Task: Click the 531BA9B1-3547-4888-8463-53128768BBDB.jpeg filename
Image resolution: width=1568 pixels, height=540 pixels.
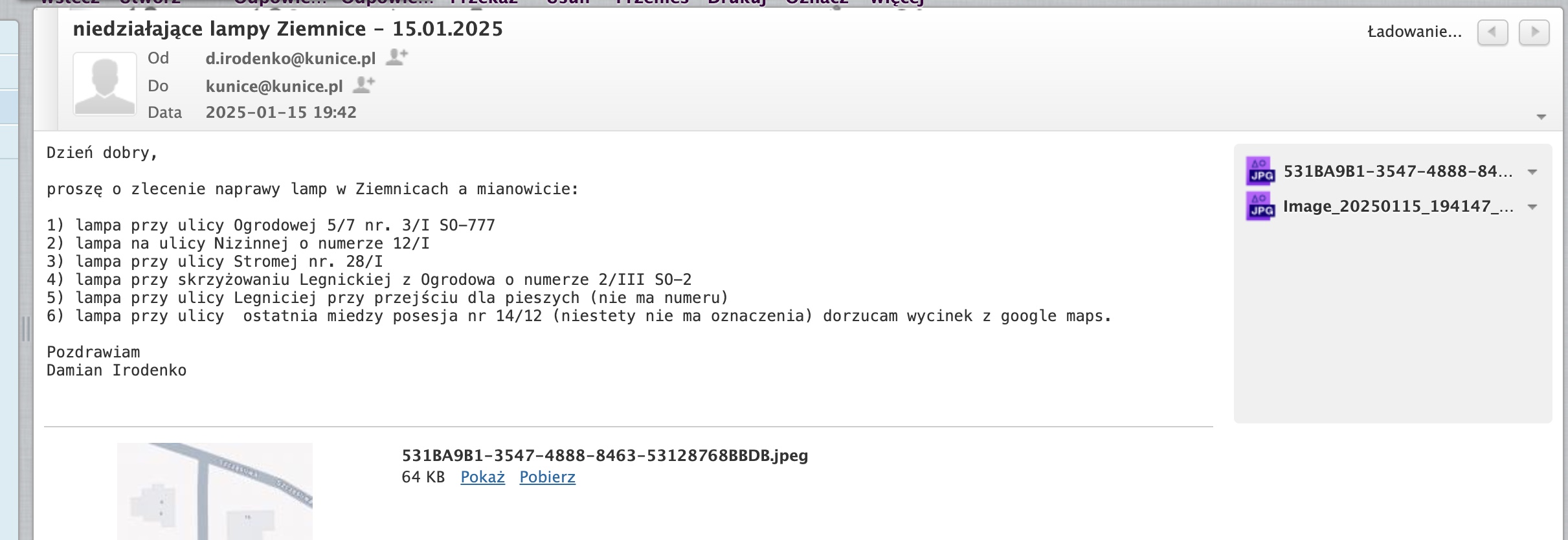Action: [605, 456]
